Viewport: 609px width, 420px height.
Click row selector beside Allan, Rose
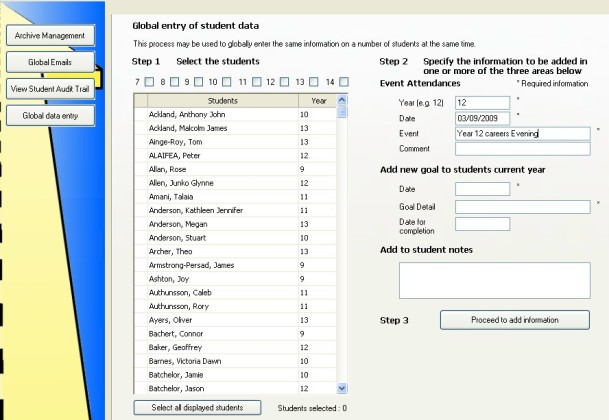141,169
